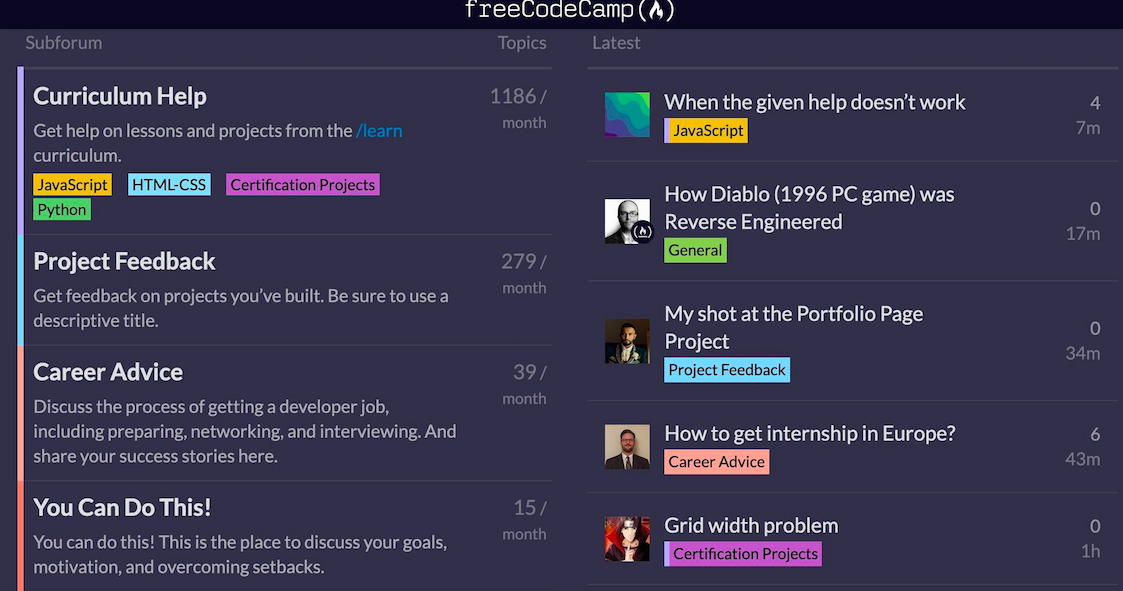Click '43m' timestamp on internship topic
Image resolution: width=1123 pixels, height=591 pixels.
(x=1083, y=459)
